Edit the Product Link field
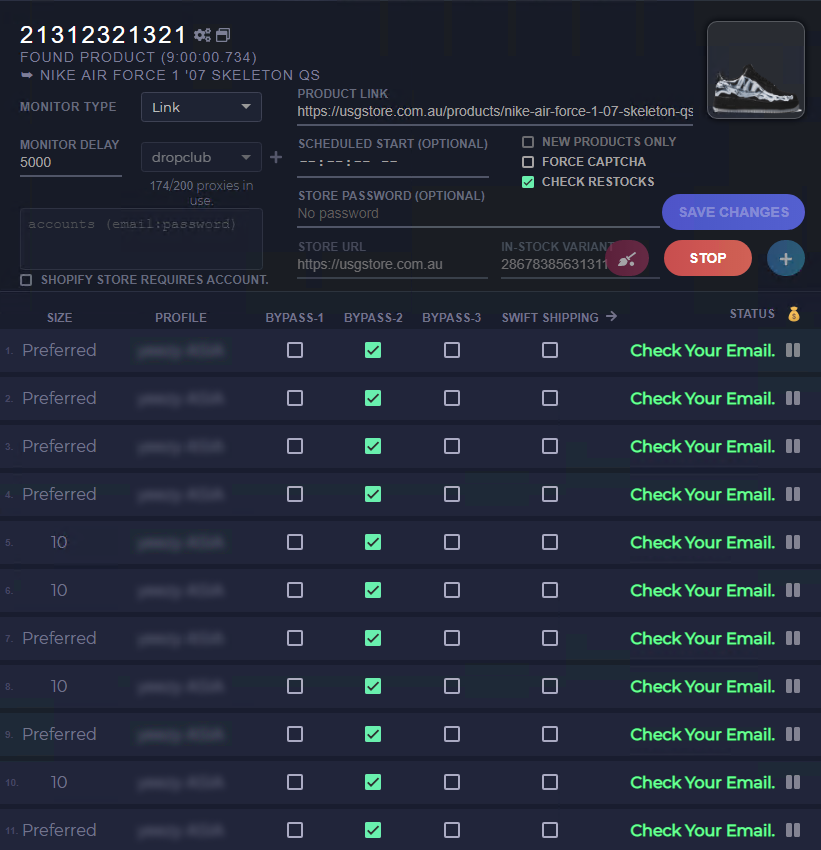 pos(495,112)
